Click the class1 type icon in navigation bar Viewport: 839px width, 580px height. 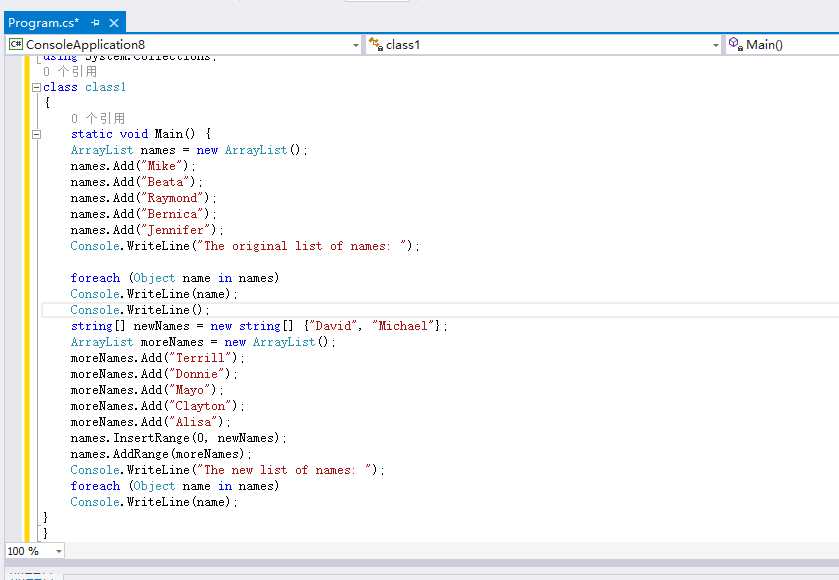point(376,44)
